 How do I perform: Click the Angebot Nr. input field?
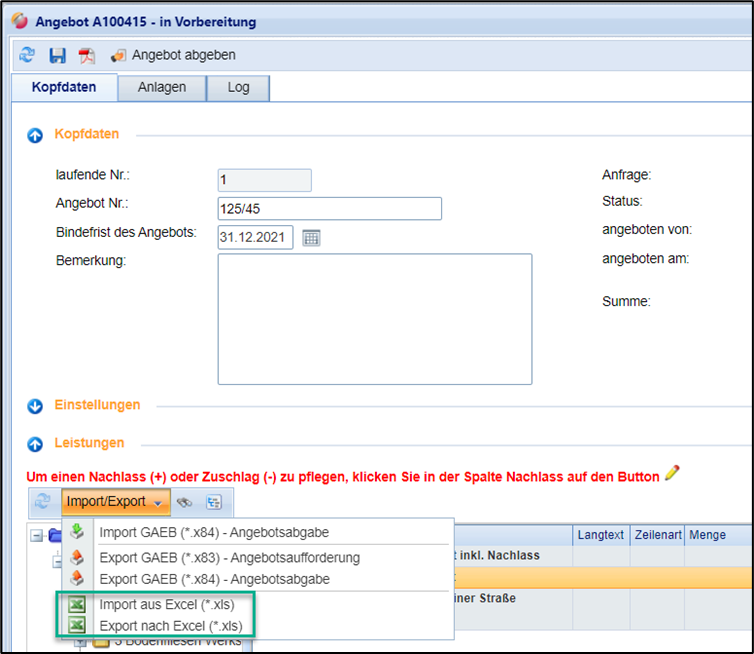click(x=329, y=208)
